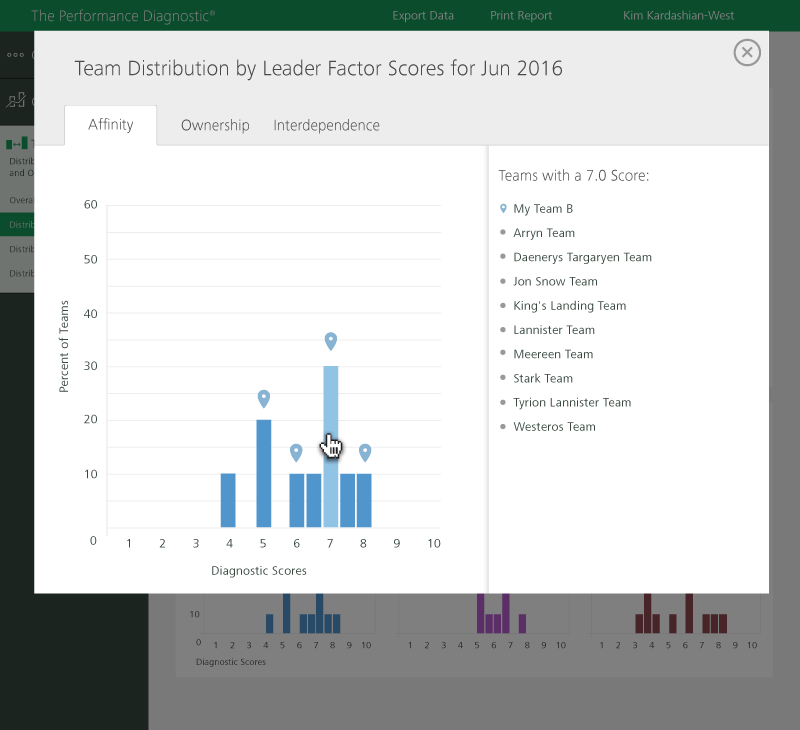Click 'Daenerys Targaryen Team' entry
800x730 pixels.
pyautogui.click(x=582, y=257)
